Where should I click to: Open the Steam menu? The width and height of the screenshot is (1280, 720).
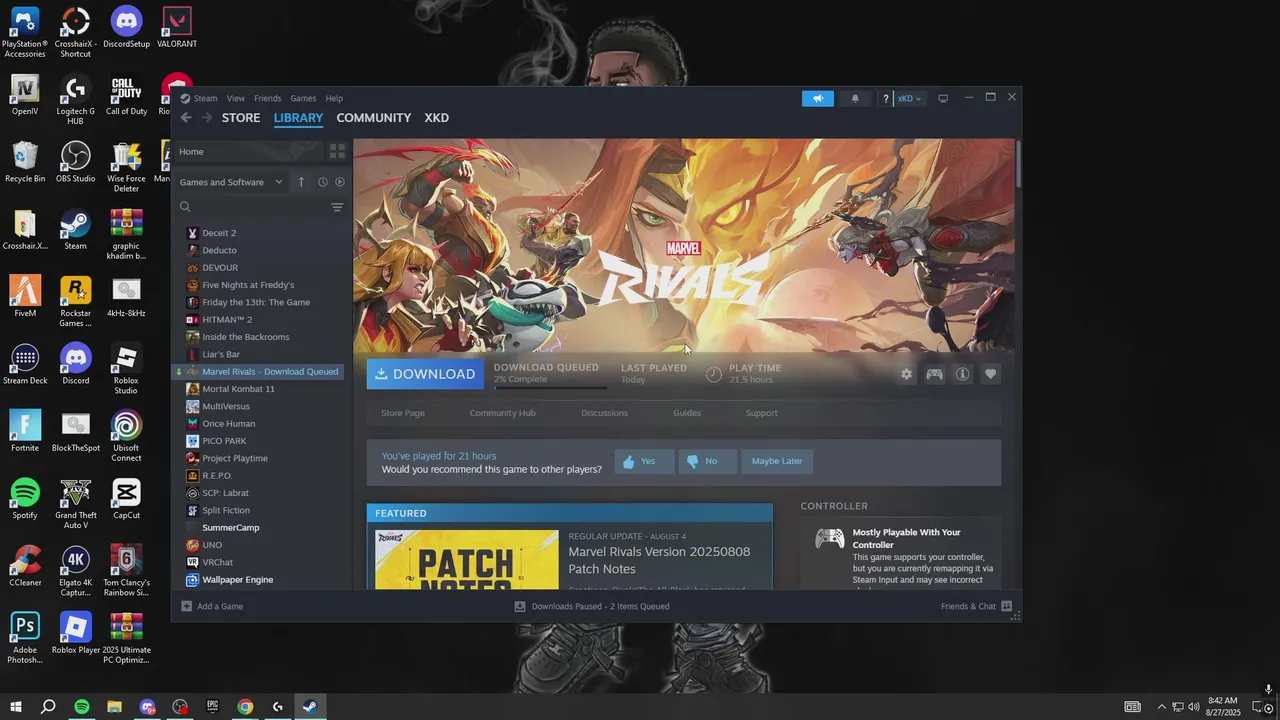click(x=205, y=98)
